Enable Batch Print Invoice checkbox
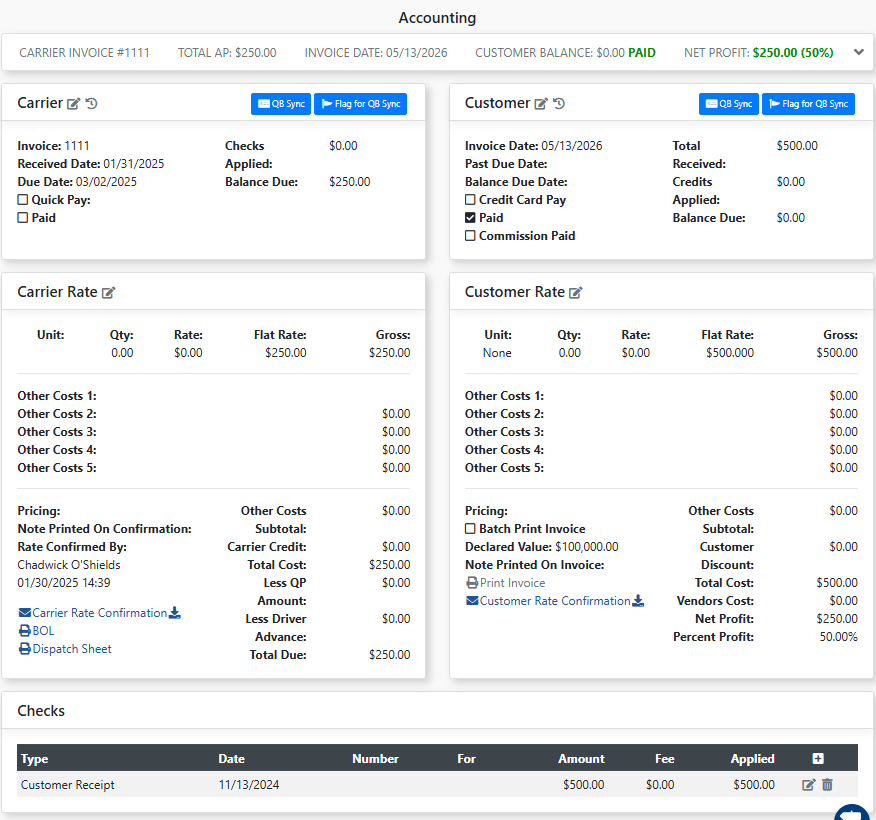Screen dimensions: 876x820 470,529
